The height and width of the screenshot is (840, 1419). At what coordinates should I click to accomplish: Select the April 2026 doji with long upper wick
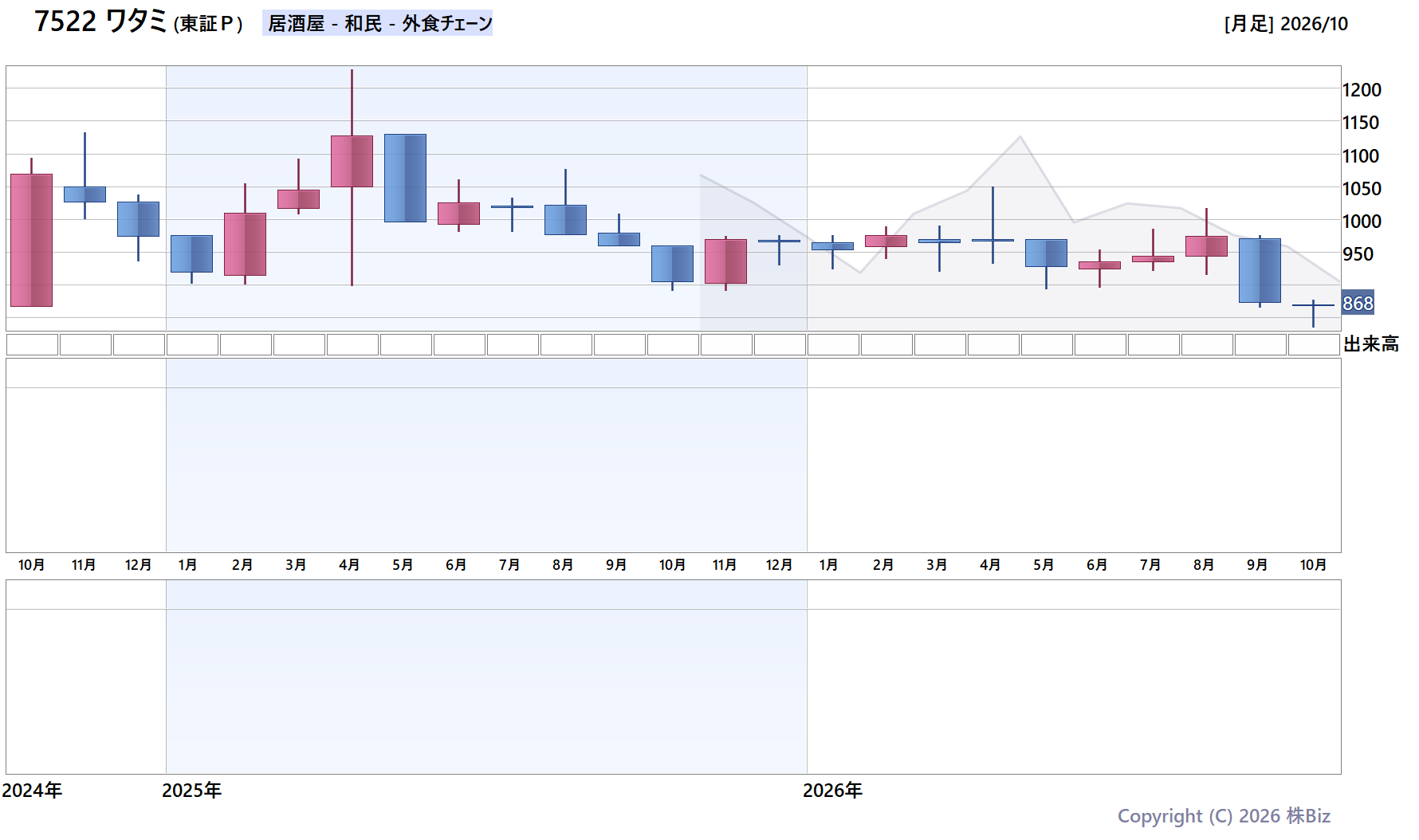pos(993,239)
